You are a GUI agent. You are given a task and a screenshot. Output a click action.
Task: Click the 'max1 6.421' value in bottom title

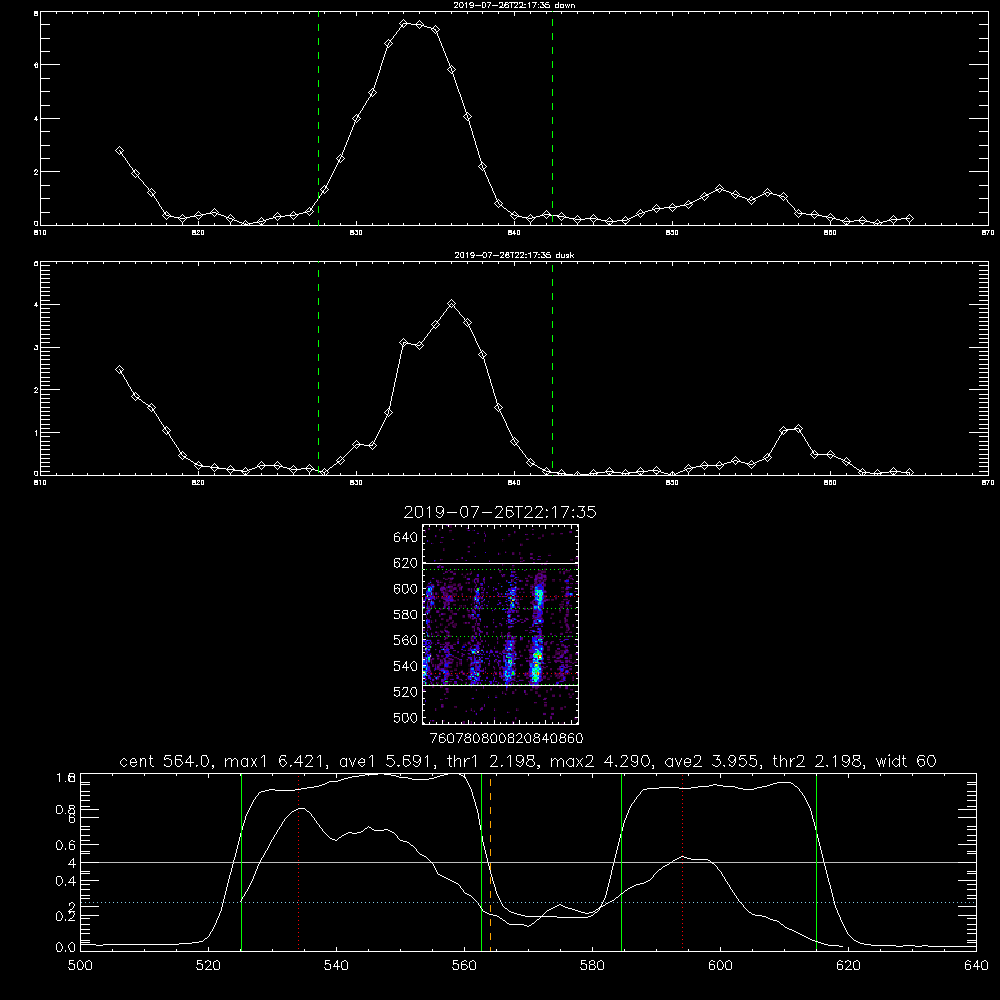pyautogui.click(x=275, y=761)
